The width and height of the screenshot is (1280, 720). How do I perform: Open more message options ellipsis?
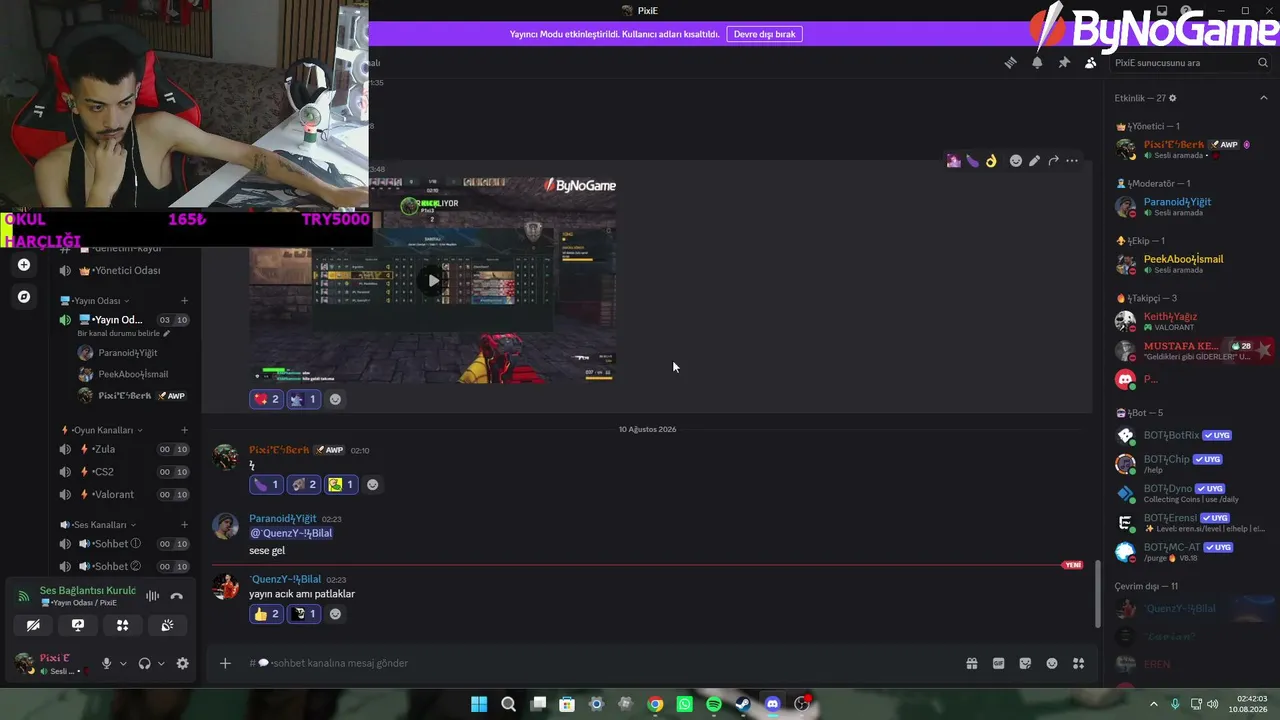(x=1072, y=160)
